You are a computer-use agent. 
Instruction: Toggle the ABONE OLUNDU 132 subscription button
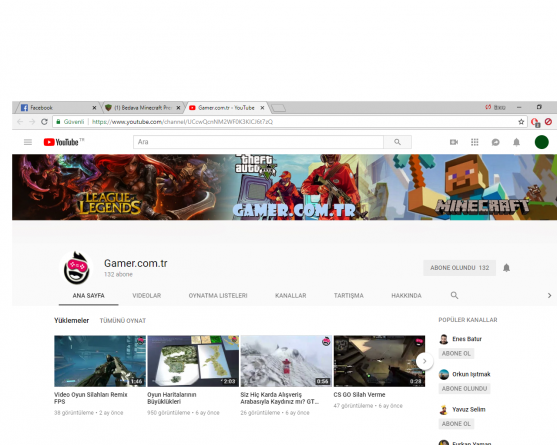click(x=459, y=268)
